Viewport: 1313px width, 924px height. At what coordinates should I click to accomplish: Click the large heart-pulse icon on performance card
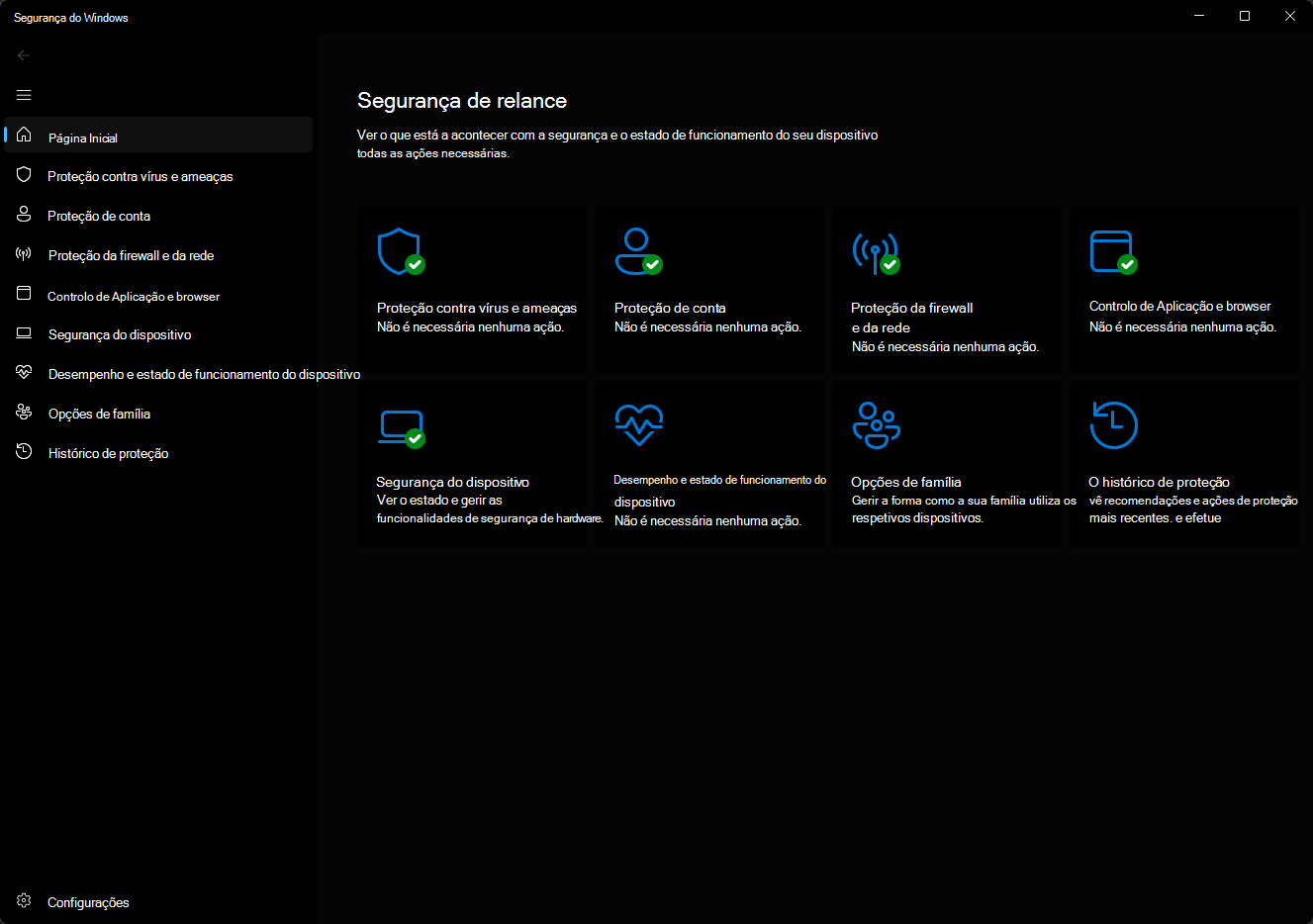click(639, 425)
